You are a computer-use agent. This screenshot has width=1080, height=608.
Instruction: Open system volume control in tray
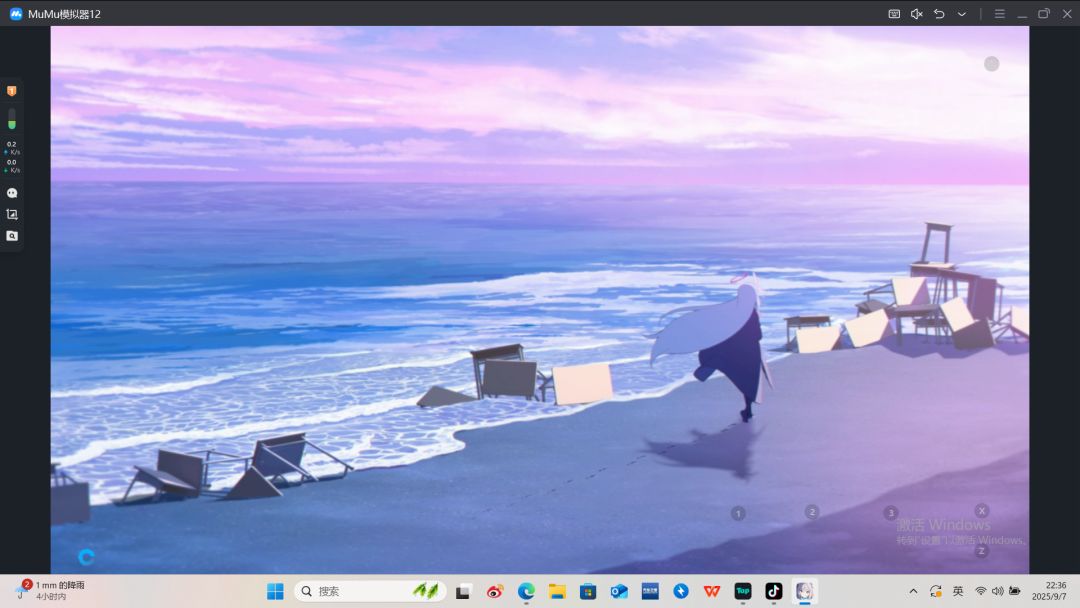(x=997, y=591)
